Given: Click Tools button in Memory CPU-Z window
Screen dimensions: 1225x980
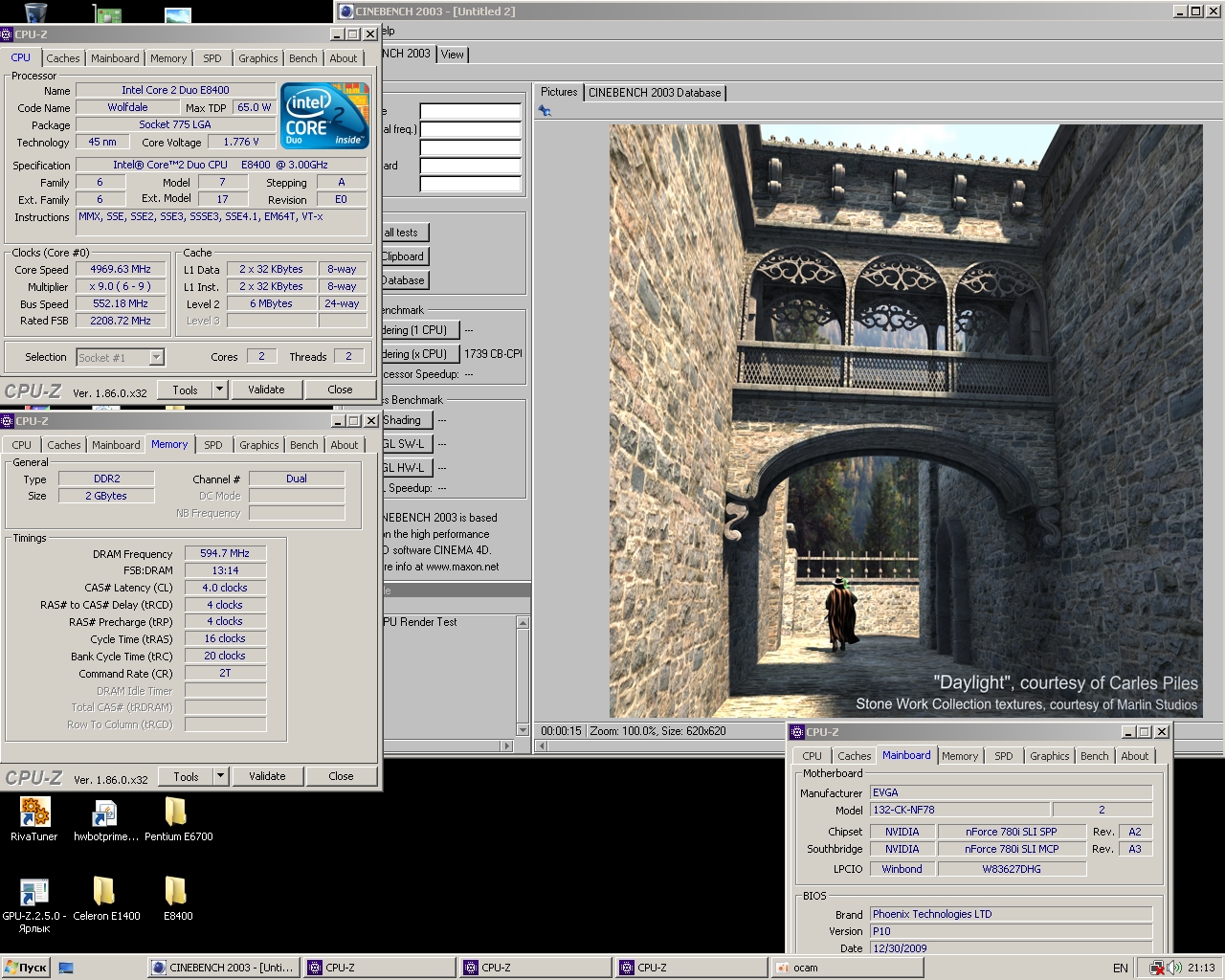Looking at the screenshot, I should [186, 776].
